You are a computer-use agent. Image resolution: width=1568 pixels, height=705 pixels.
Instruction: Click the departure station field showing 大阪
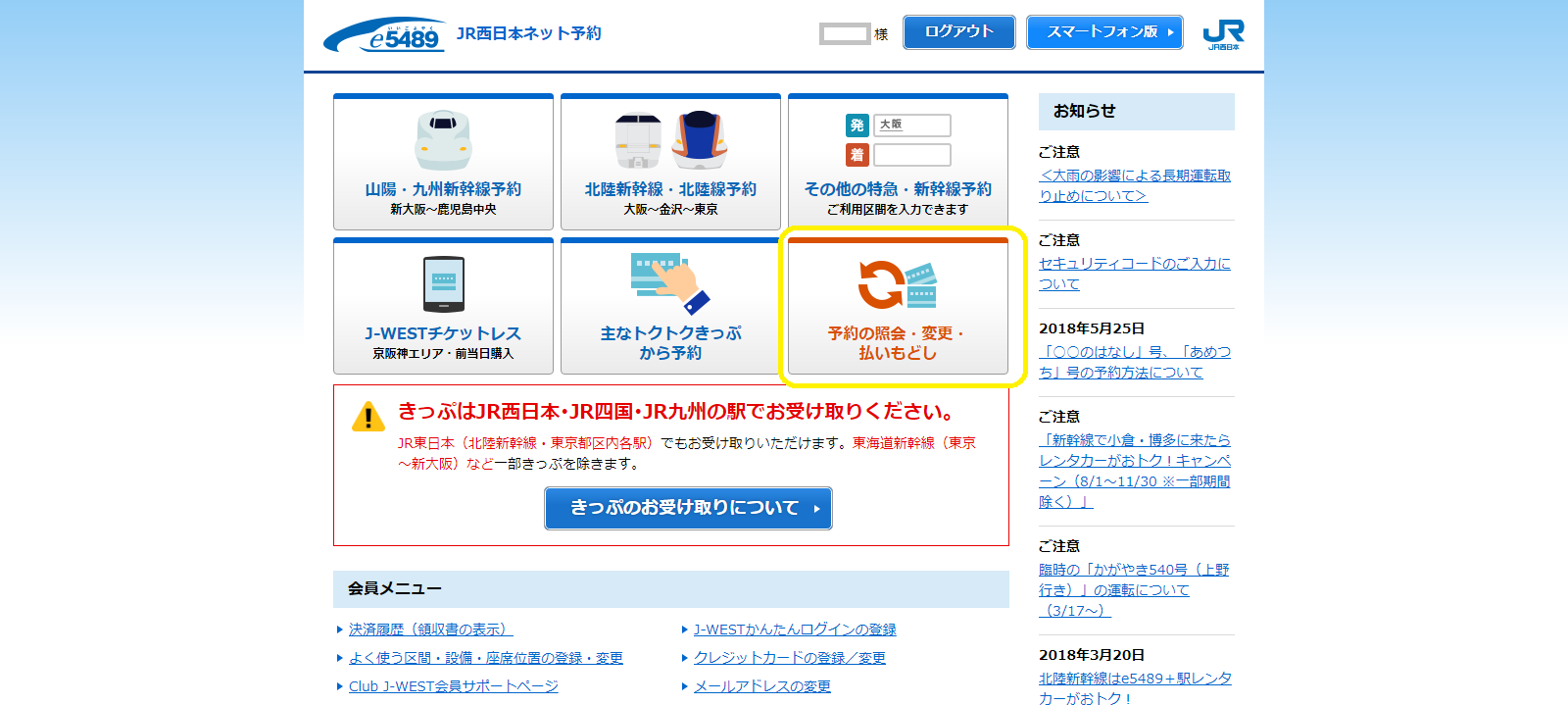911,126
